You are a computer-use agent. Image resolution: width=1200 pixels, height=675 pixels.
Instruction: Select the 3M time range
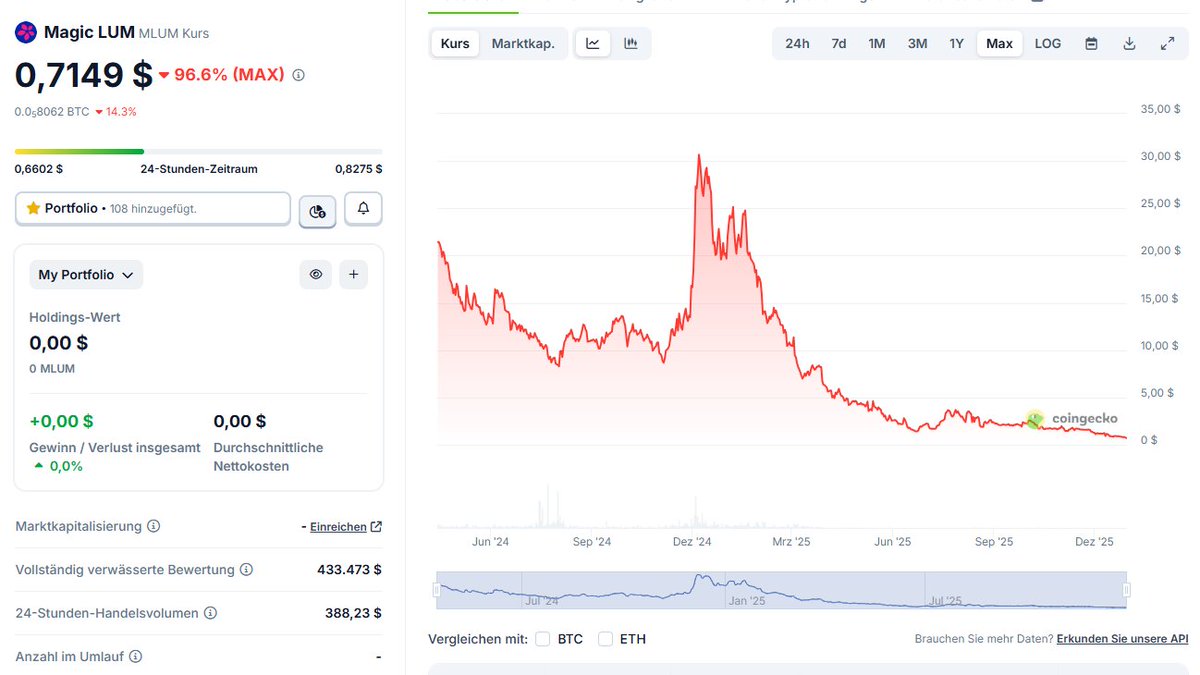tap(917, 44)
